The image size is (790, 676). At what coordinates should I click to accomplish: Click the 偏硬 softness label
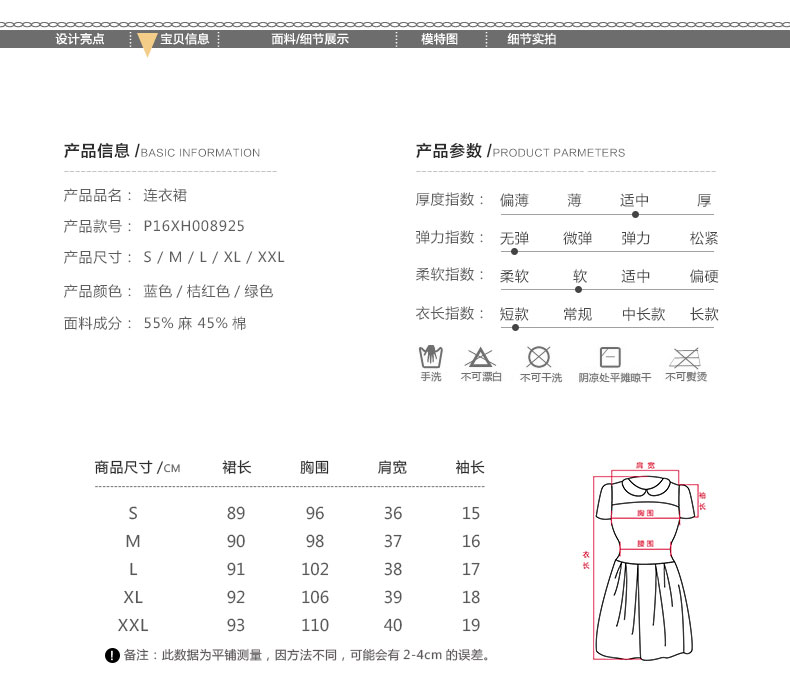[704, 276]
